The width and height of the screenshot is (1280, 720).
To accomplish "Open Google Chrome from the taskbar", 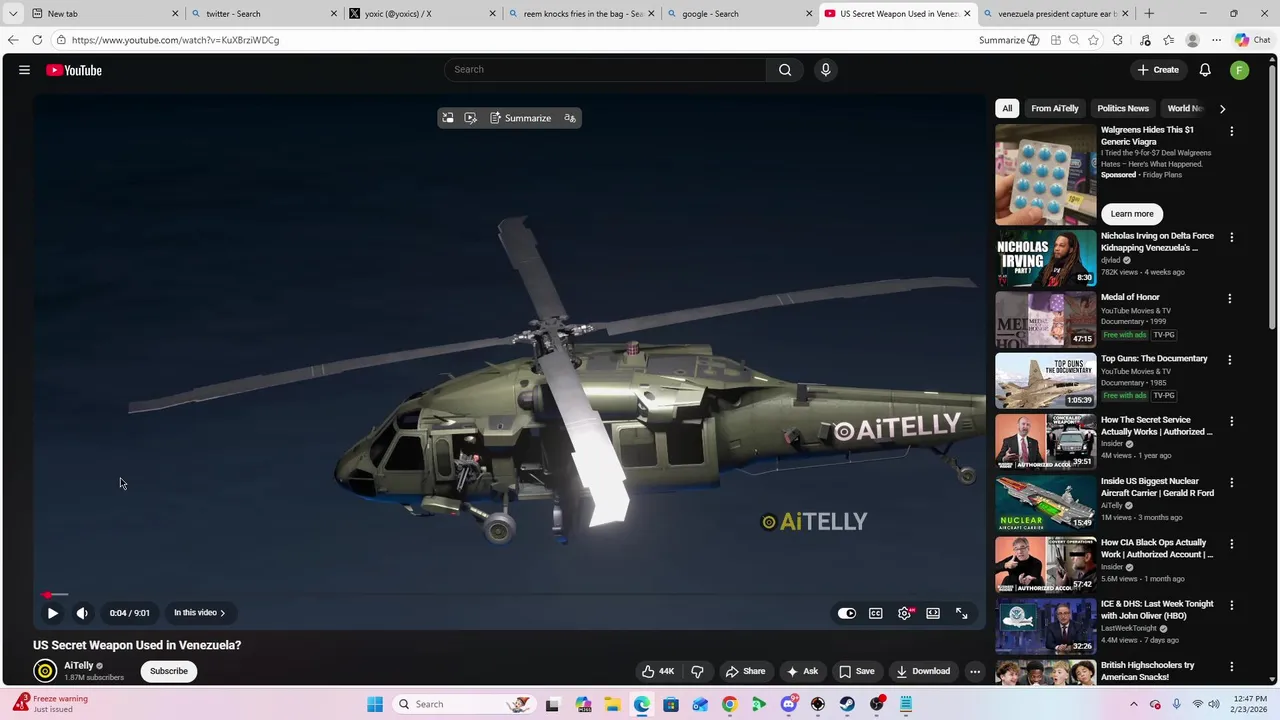I will pos(729,704).
